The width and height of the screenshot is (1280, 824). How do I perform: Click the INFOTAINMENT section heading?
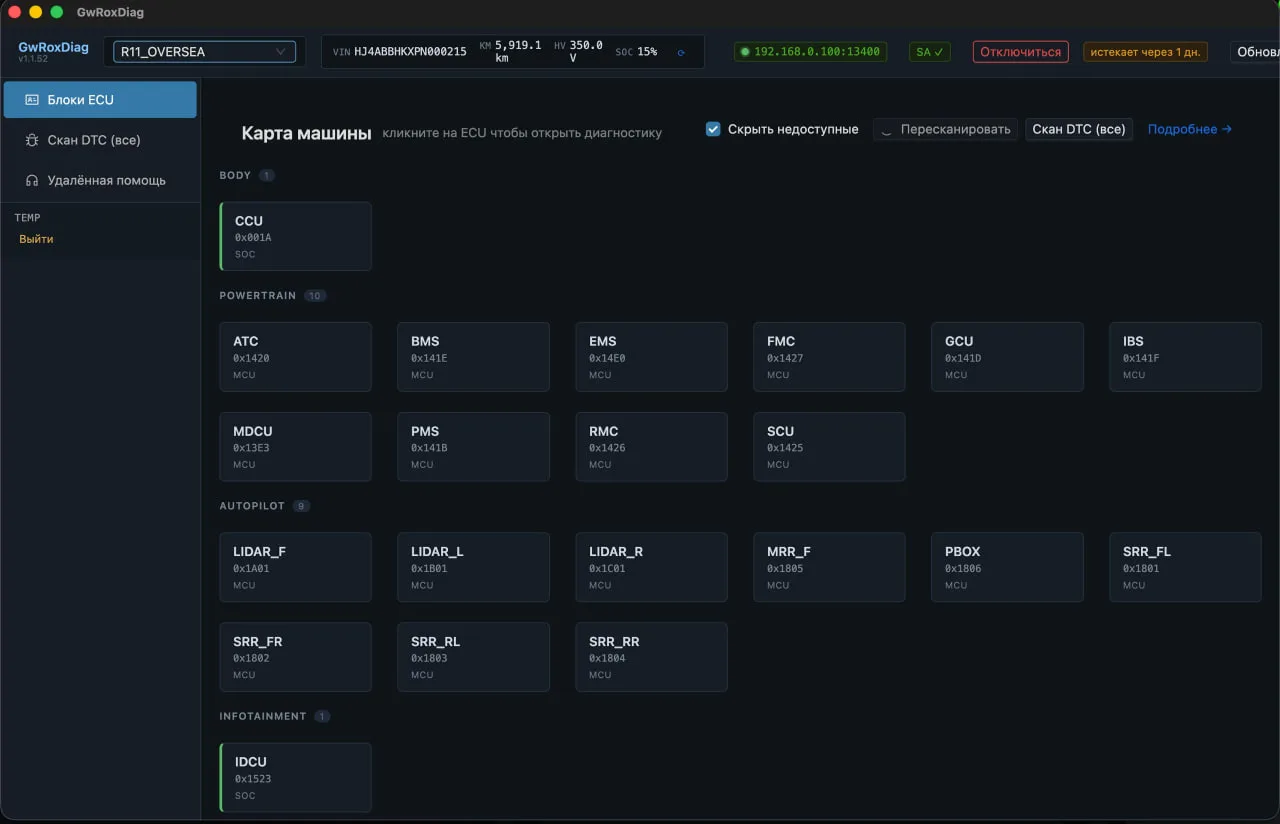(263, 716)
